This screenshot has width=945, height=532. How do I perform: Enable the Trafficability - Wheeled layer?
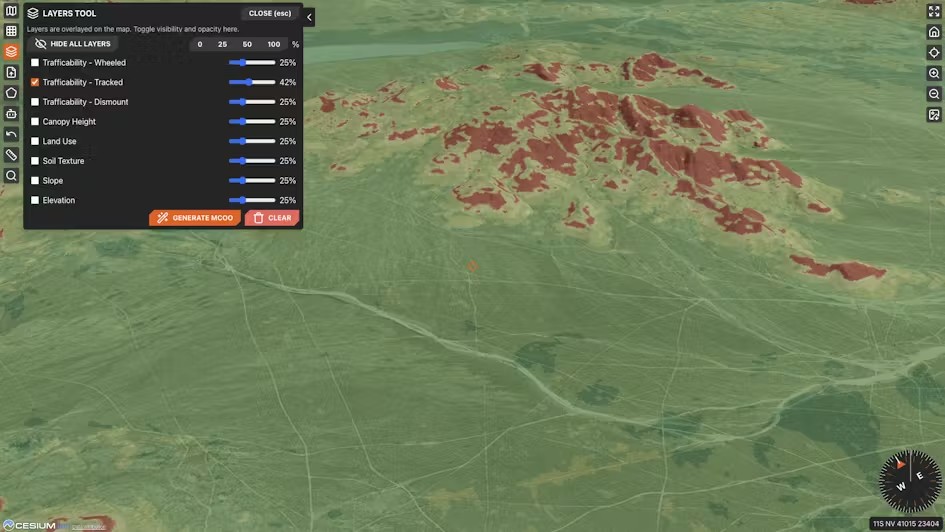(35, 63)
